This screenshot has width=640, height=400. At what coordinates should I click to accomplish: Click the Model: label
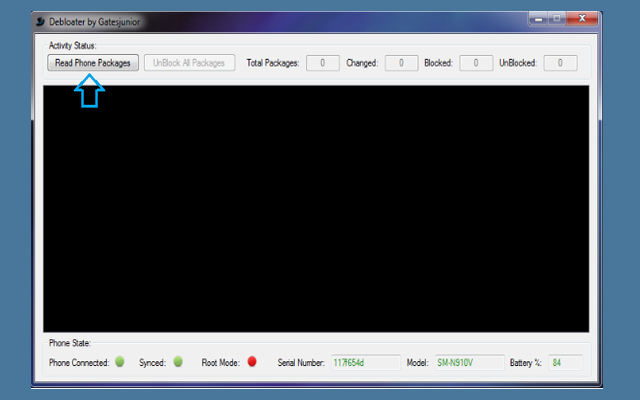418,363
